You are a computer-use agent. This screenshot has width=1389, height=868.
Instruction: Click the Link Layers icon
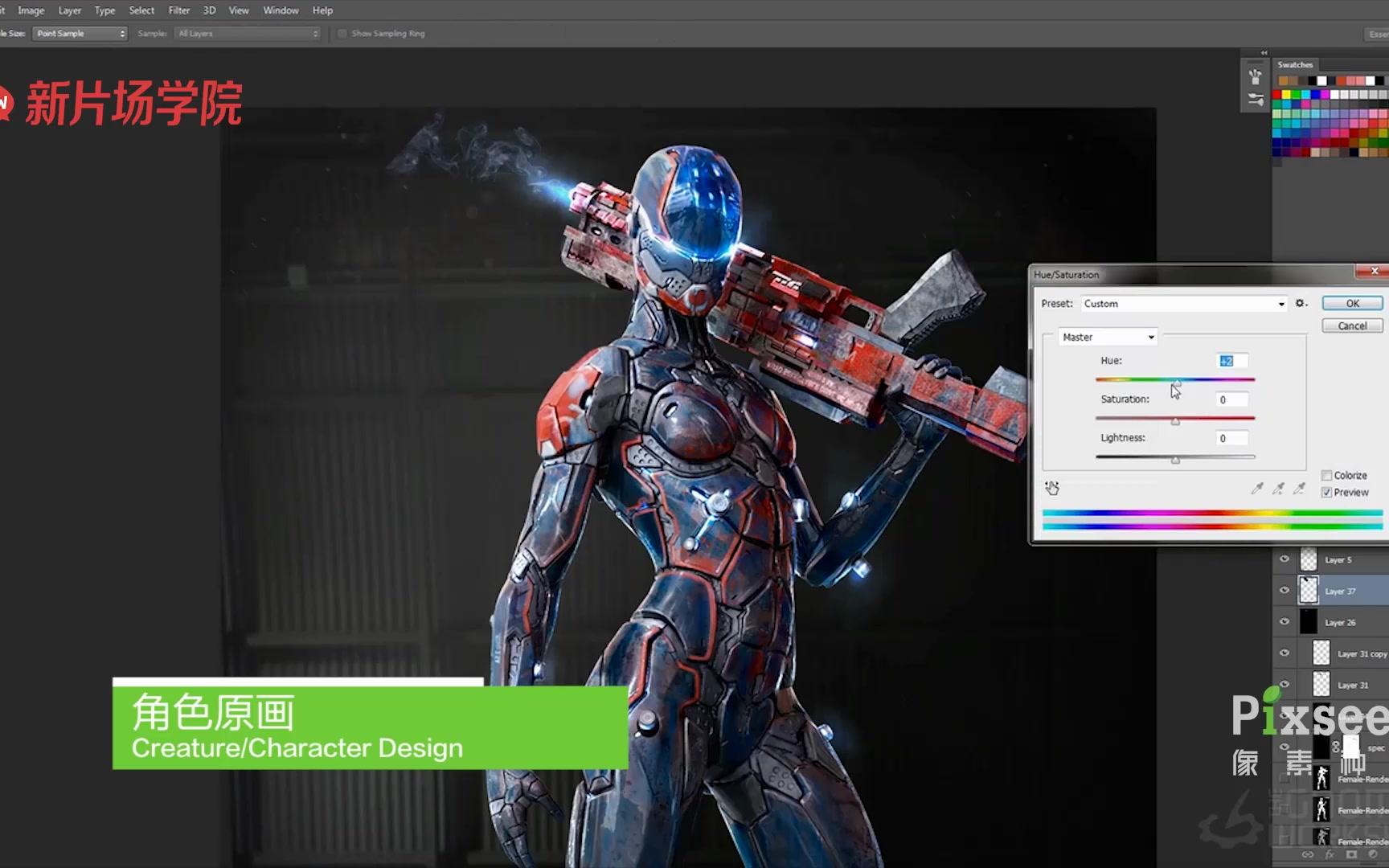1308,855
